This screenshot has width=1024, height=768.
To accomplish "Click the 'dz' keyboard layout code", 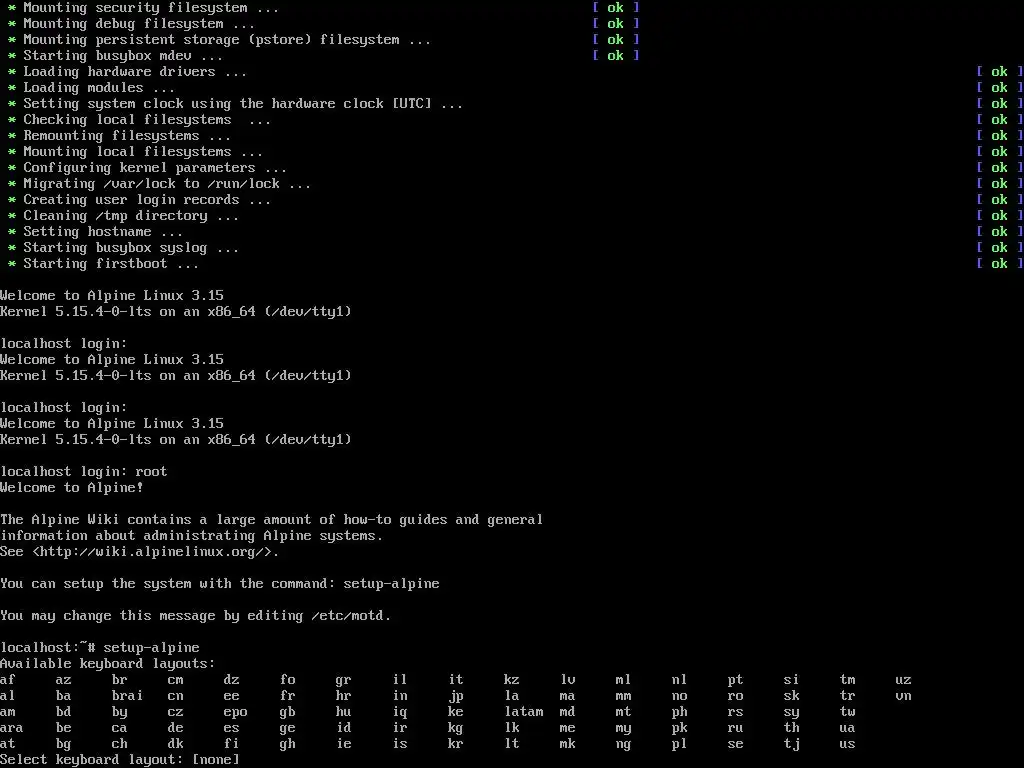I will coord(231,680).
